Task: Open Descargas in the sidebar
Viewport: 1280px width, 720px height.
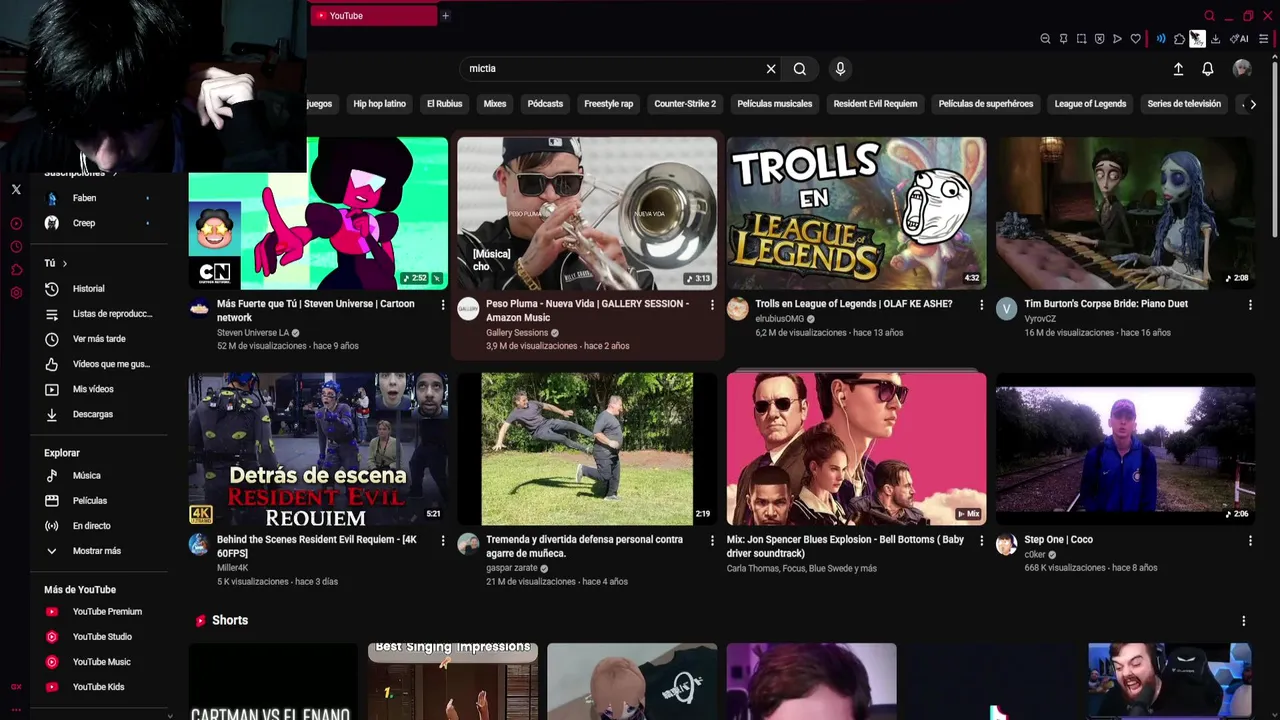Action: (x=92, y=414)
